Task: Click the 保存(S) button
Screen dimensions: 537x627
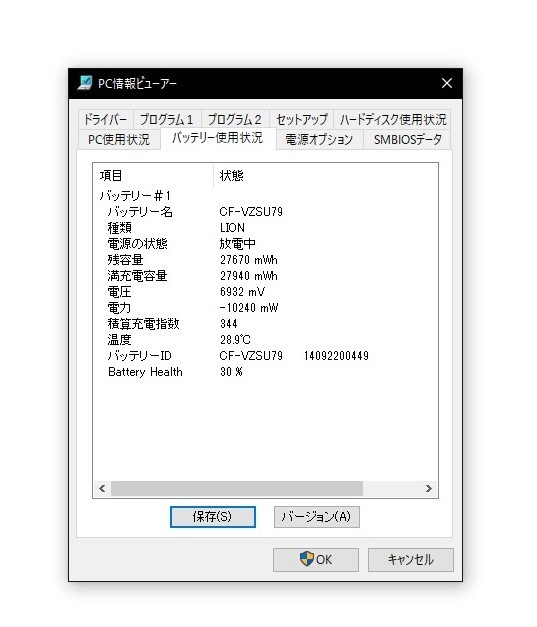Action: [x=213, y=517]
